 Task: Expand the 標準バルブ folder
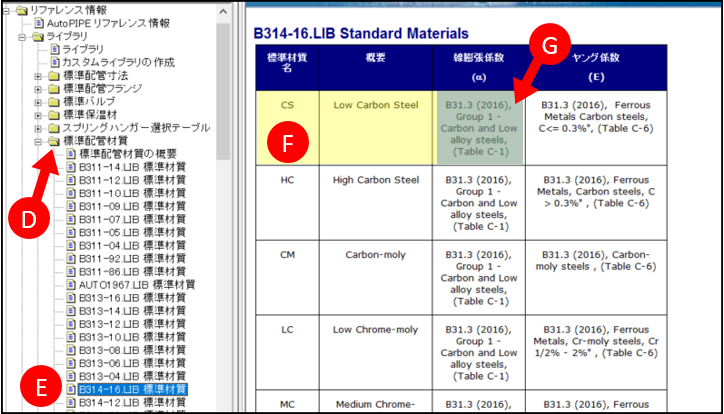[38, 102]
